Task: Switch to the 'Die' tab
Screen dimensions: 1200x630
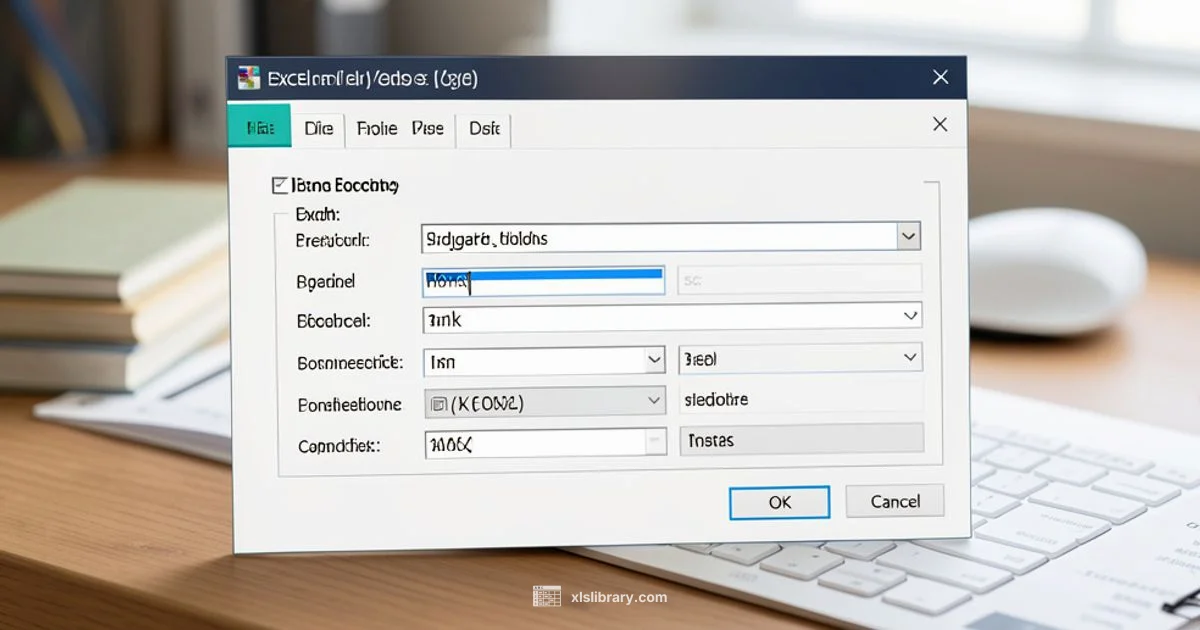Action: pos(317,128)
